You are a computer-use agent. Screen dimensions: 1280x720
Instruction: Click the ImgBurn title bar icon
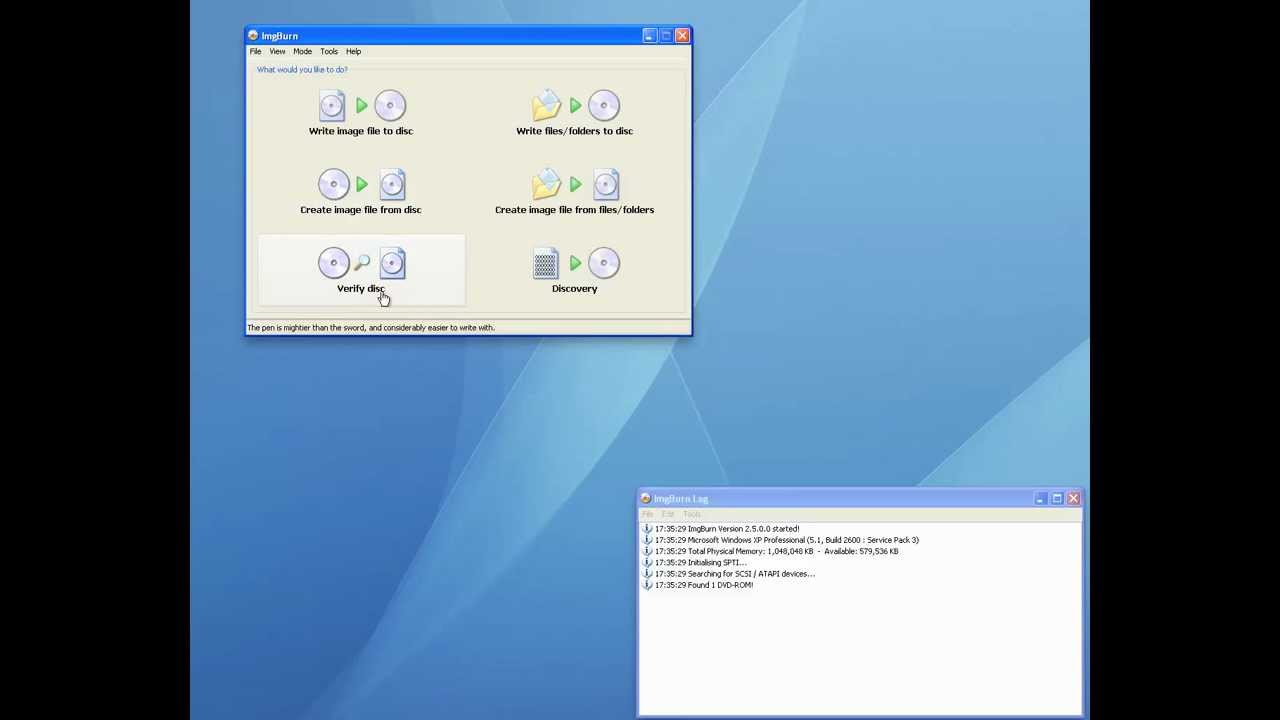click(253, 36)
